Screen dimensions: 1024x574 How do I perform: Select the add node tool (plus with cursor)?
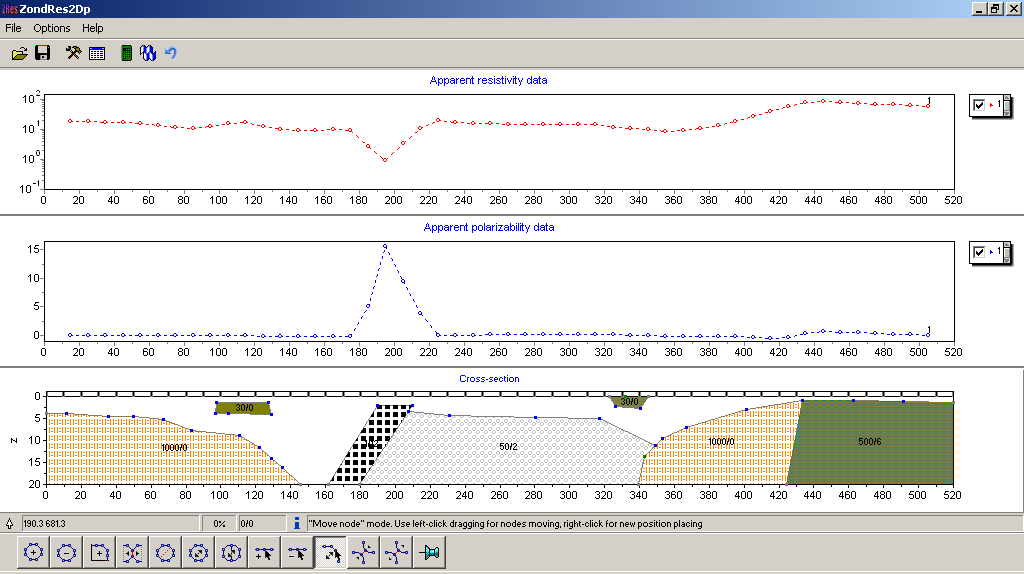coord(265,552)
